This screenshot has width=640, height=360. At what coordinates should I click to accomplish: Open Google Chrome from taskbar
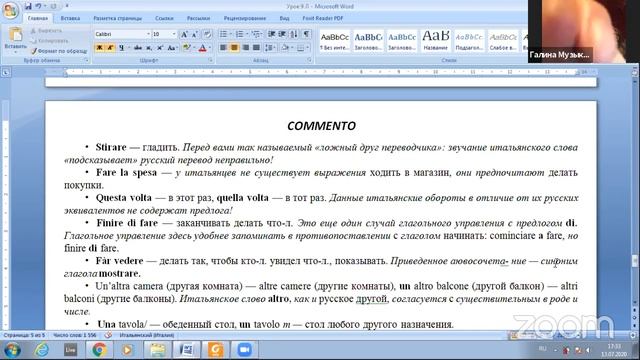point(99,350)
